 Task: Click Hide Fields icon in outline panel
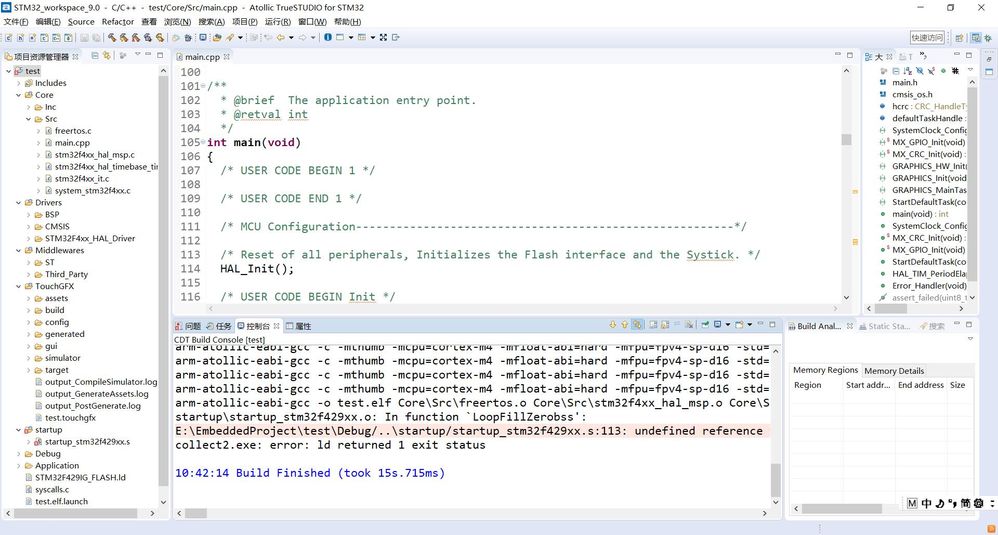[920, 71]
